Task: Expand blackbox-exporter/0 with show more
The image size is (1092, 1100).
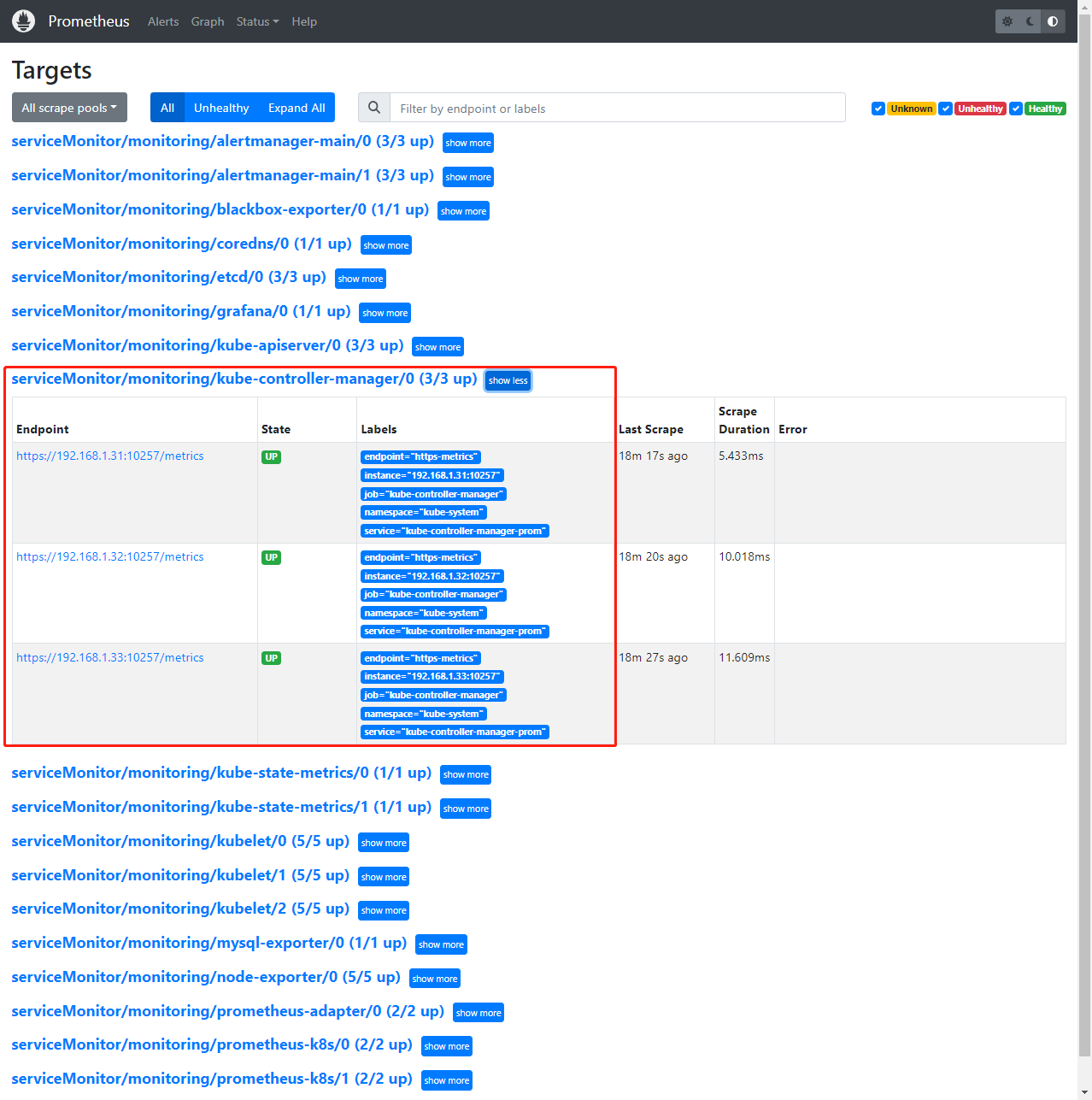Action: tap(463, 211)
